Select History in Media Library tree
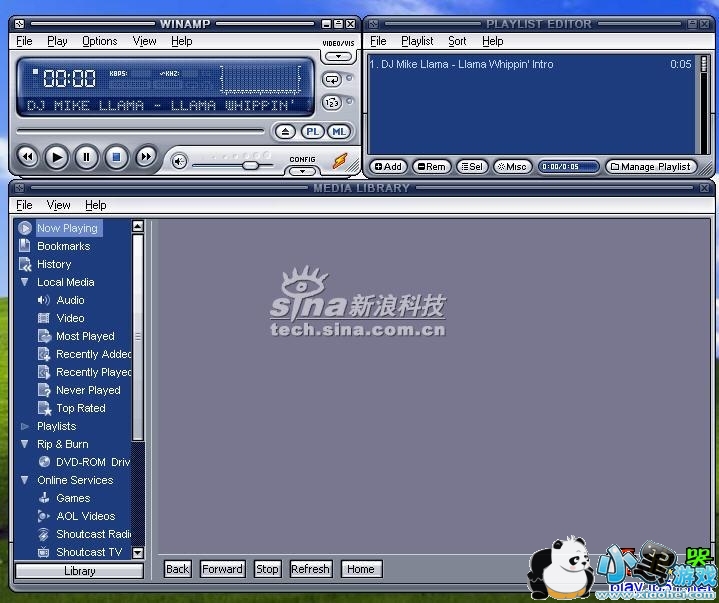The height and width of the screenshot is (603, 719). (x=54, y=264)
